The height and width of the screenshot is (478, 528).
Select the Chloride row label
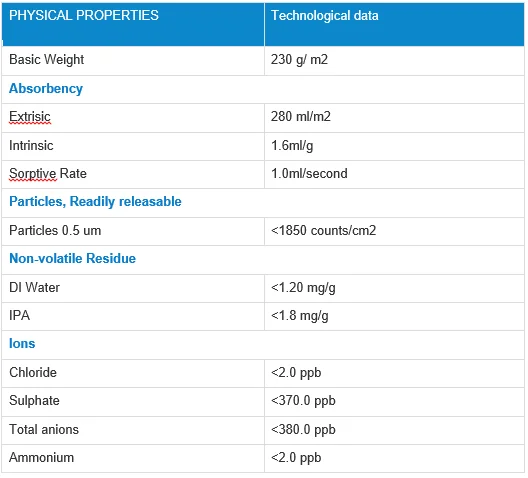[x=33, y=373]
